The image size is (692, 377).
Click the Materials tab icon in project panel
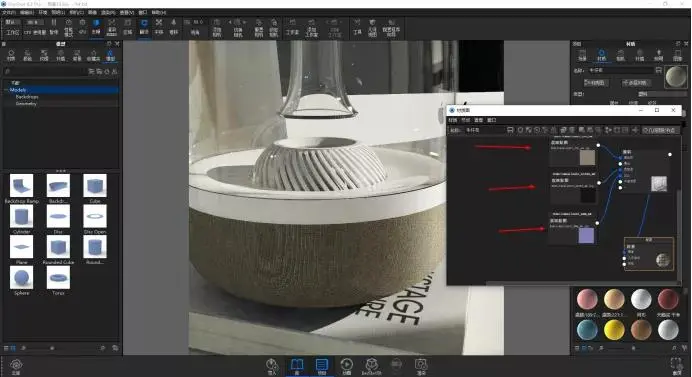pyautogui.click(x=601, y=56)
